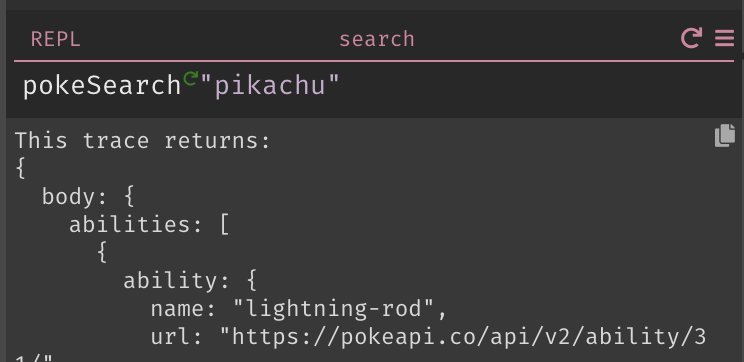Screen dimensions: 744x362
Task: Click the opening bracket after abilities
Action: pyautogui.click(x=225, y=225)
